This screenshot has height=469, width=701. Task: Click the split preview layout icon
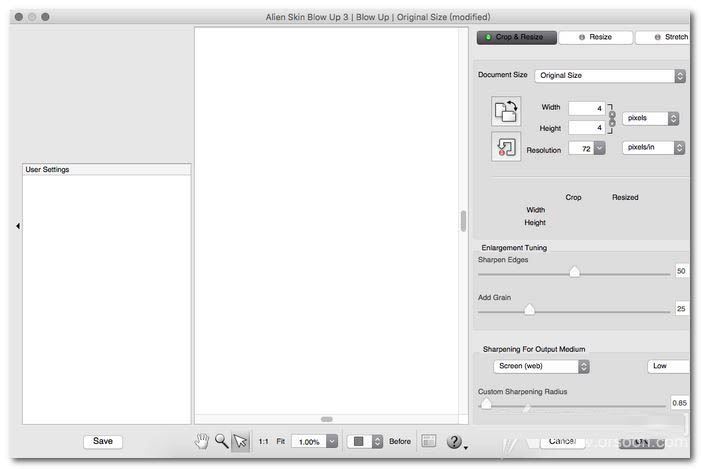click(x=428, y=441)
